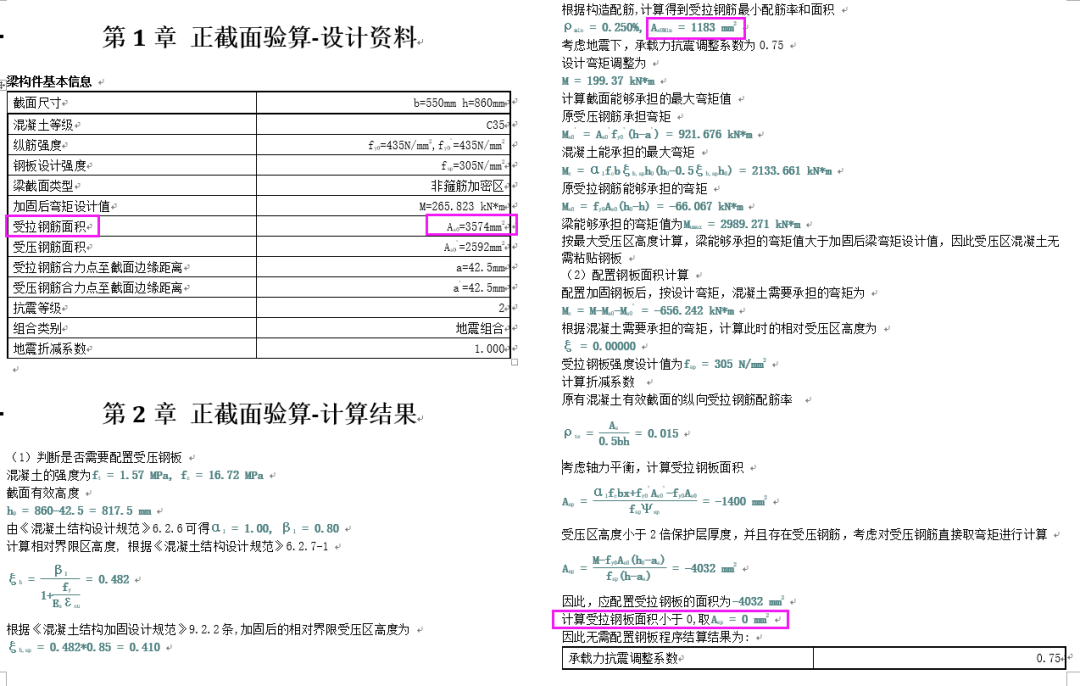Click table cell 受压钢筋面积
This screenshot has height=686, width=1080.
[x=132, y=247]
